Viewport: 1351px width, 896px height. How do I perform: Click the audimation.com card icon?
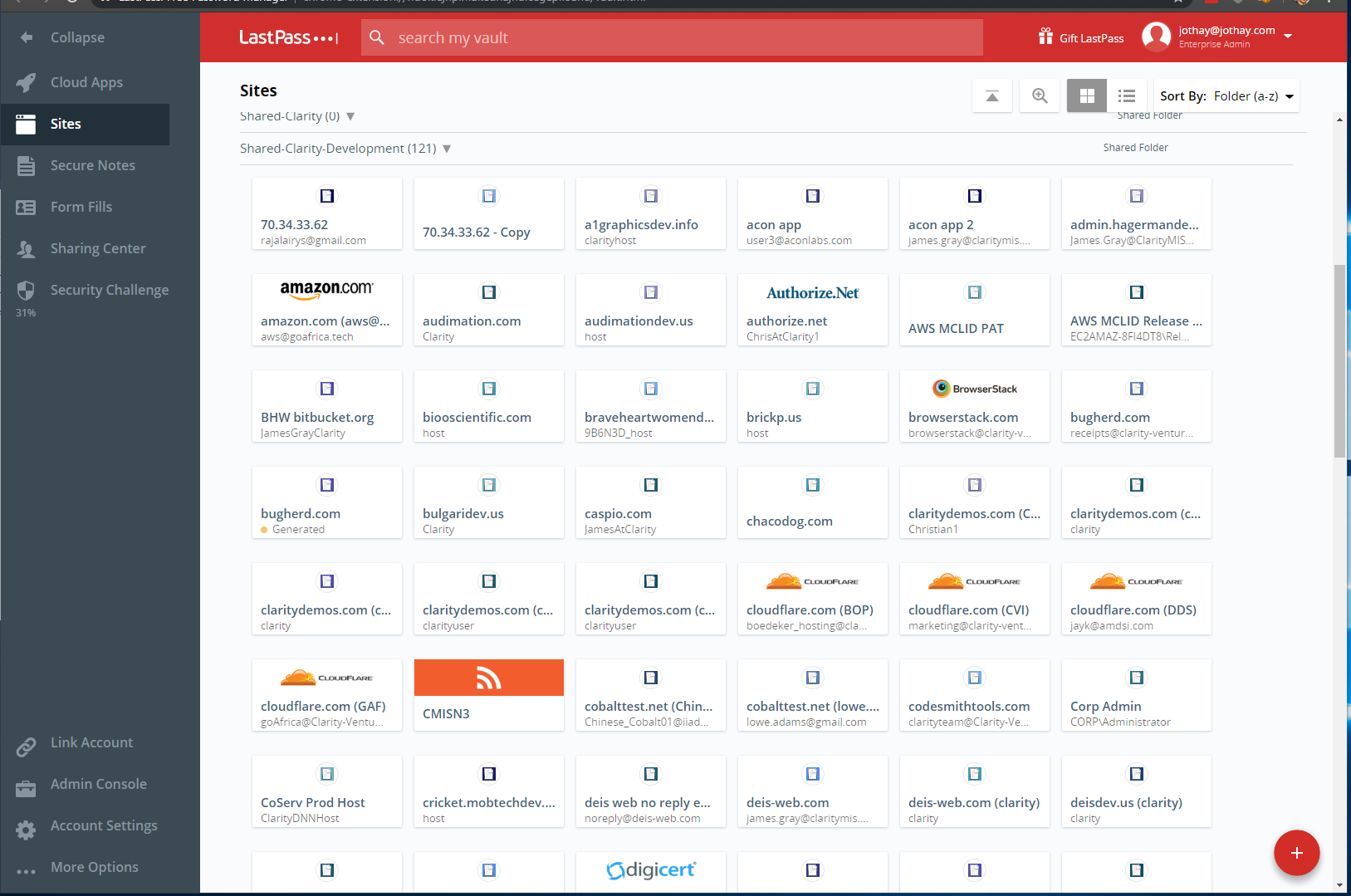pos(489,292)
